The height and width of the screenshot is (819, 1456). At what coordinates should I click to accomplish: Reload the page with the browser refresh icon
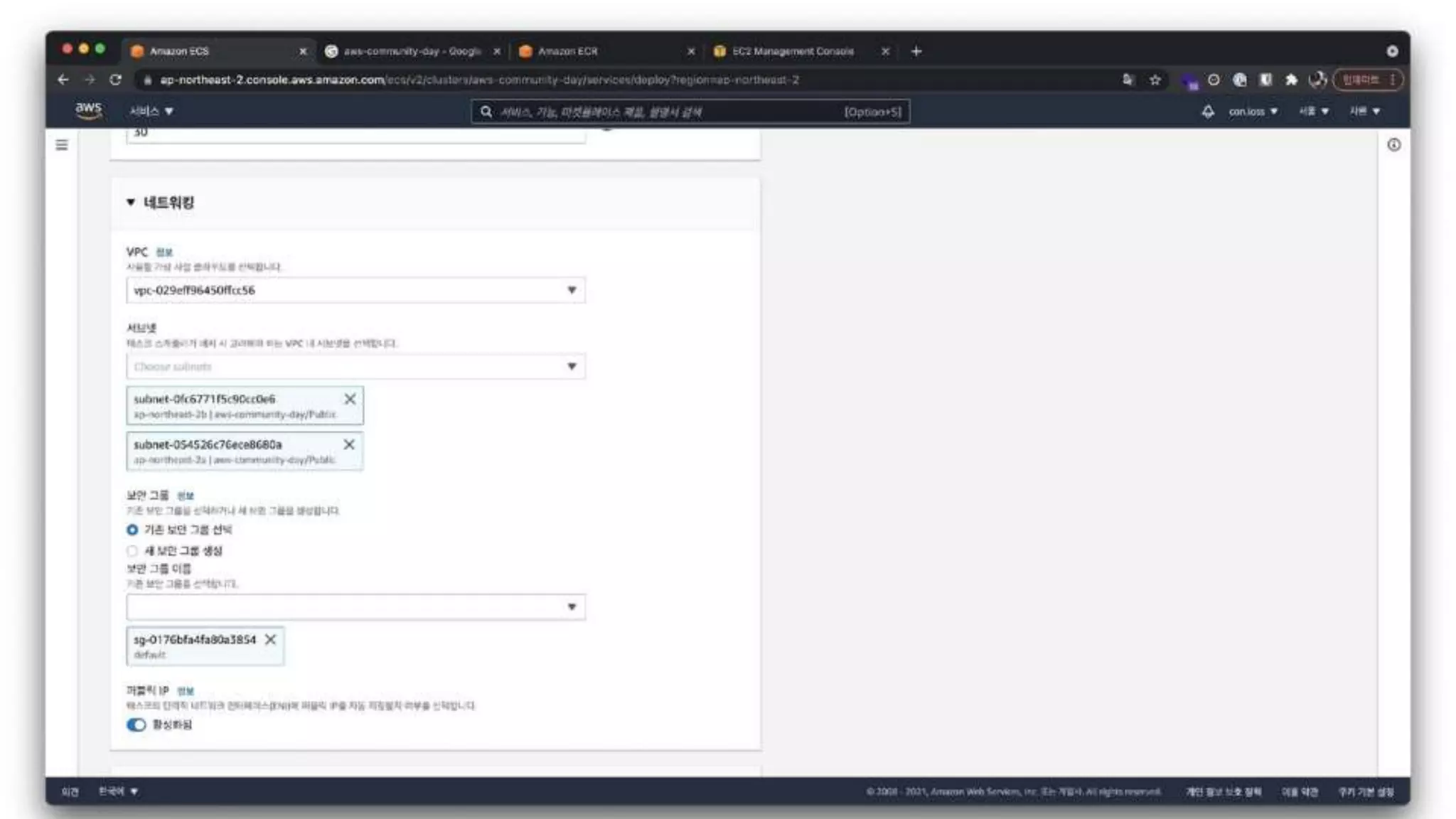coord(115,80)
